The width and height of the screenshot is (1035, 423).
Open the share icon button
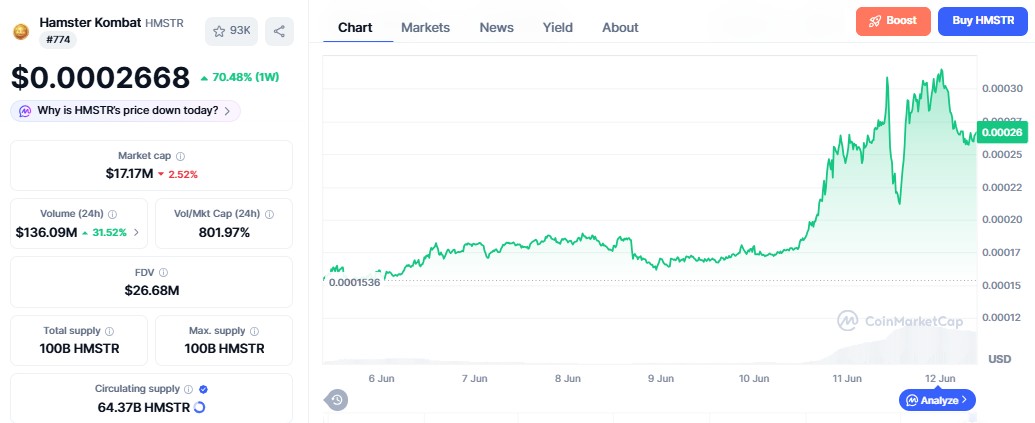coord(279,31)
